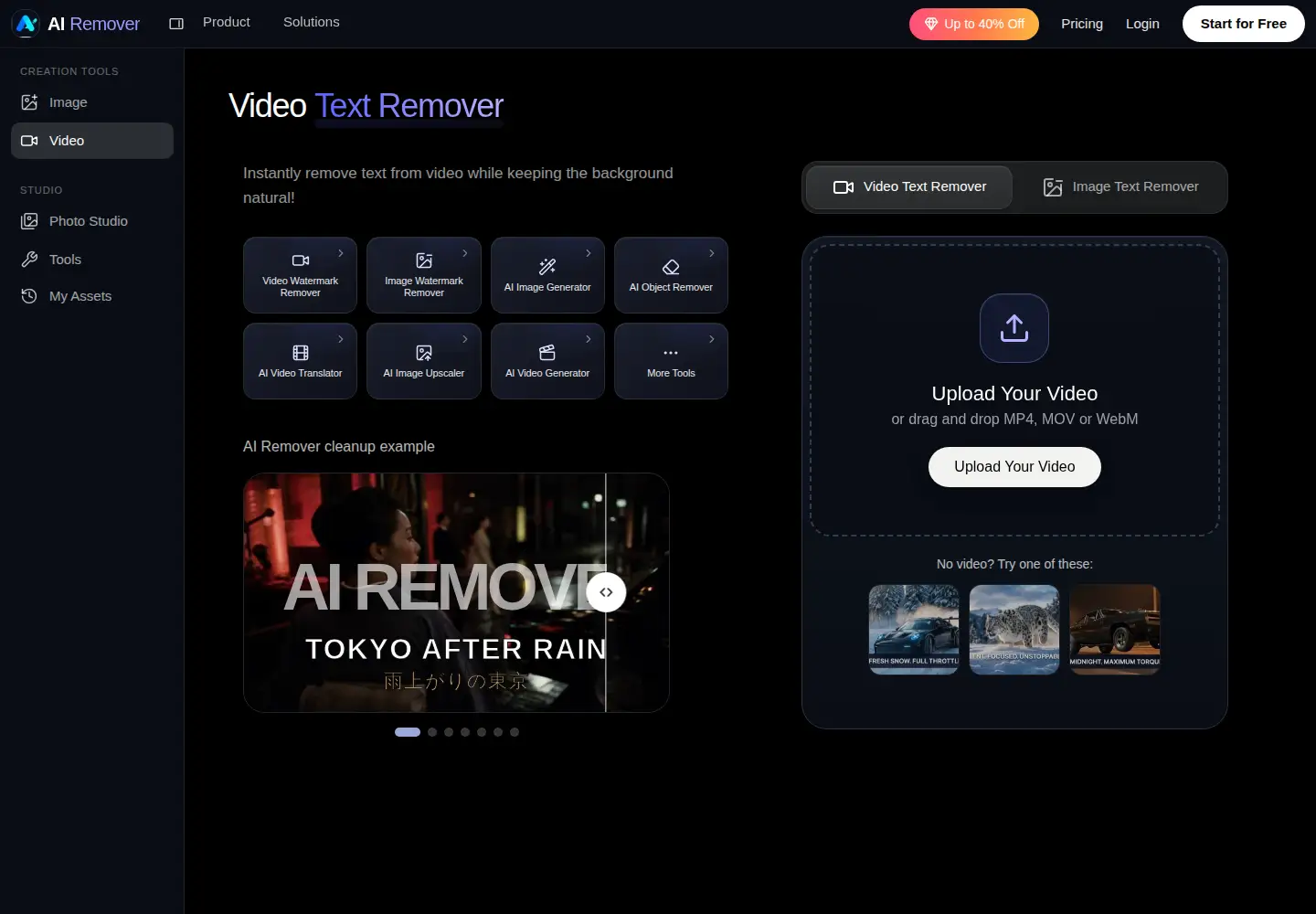This screenshot has height=914, width=1316.
Task: Click the AI Remover logo icon
Action: pyautogui.click(x=26, y=24)
